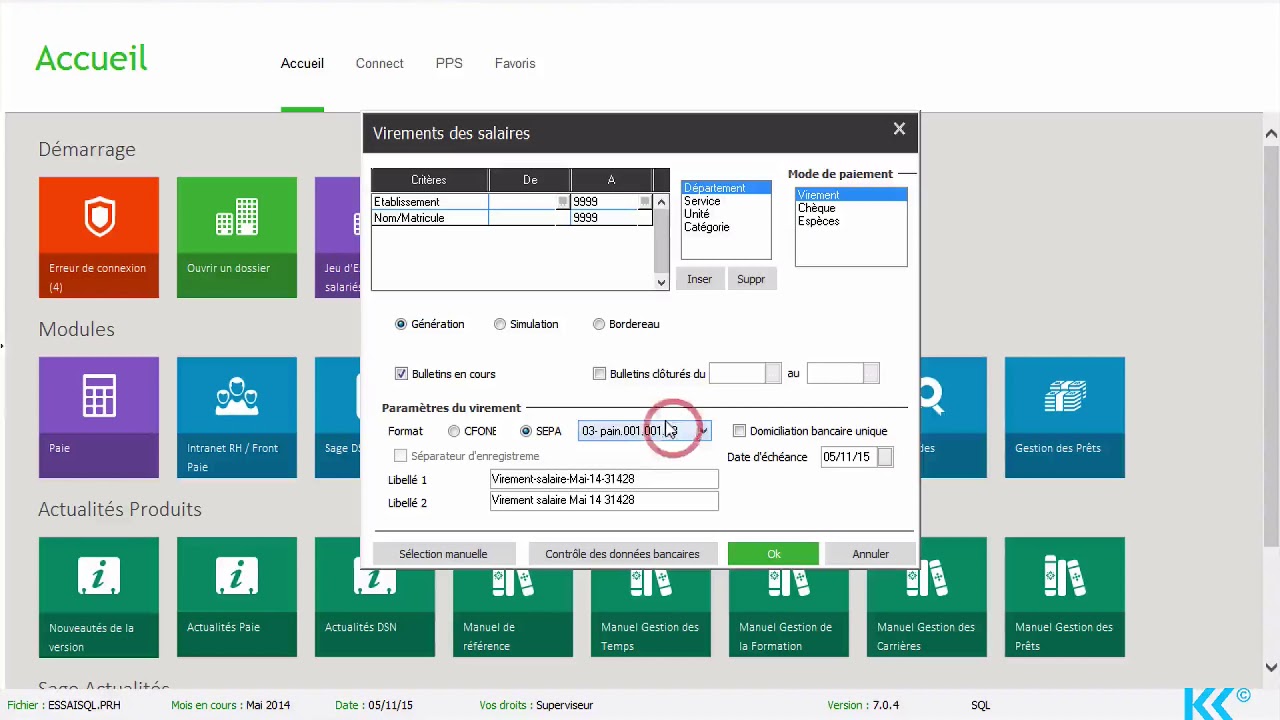Click criteria table scroll-down arrow

click(x=661, y=282)
